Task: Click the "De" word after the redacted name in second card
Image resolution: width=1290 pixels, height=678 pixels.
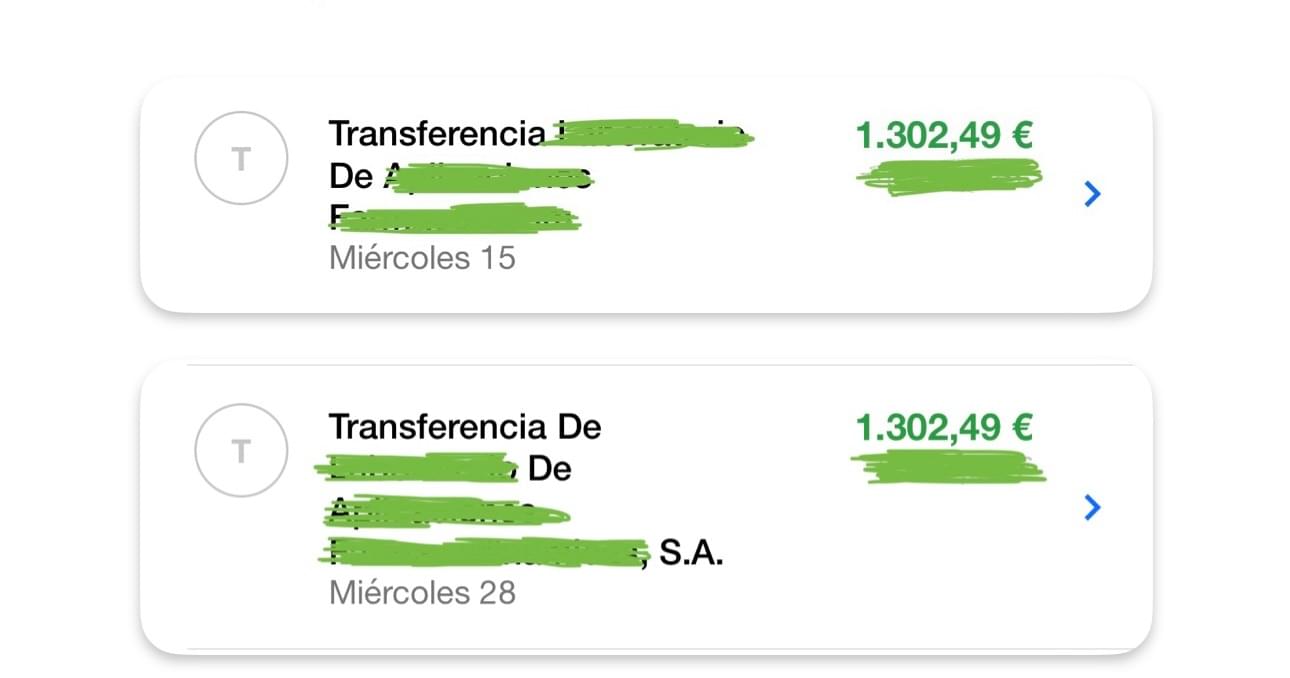Action: click(549, 468)
